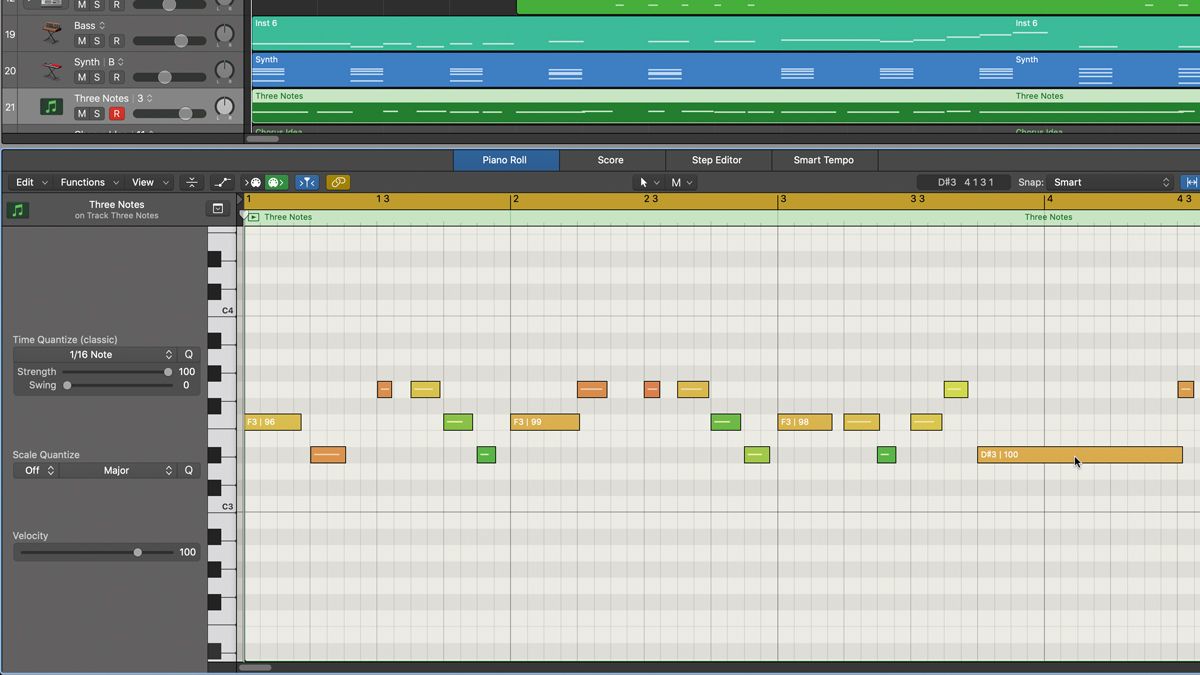
Task: Open the local inspector toggle icon above the keyboard
Action: click(216, 208)
